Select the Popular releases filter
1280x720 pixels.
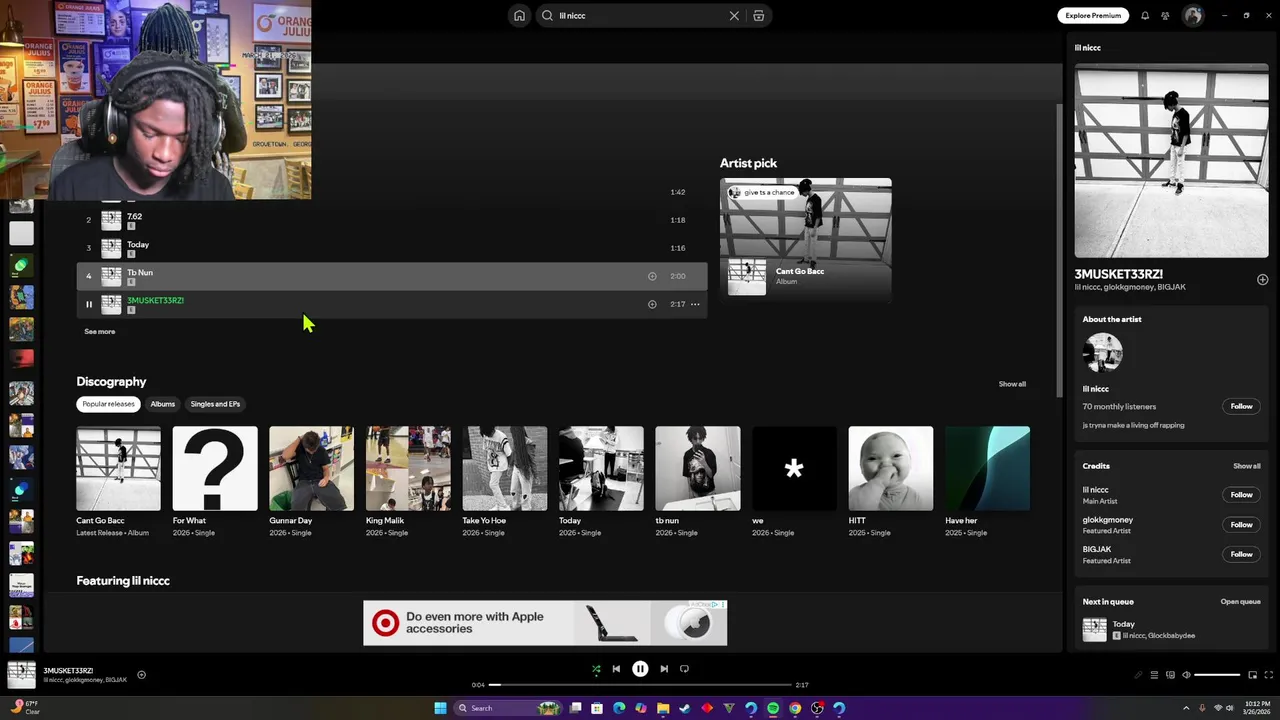pyautogui.click(x=108, y=404)
